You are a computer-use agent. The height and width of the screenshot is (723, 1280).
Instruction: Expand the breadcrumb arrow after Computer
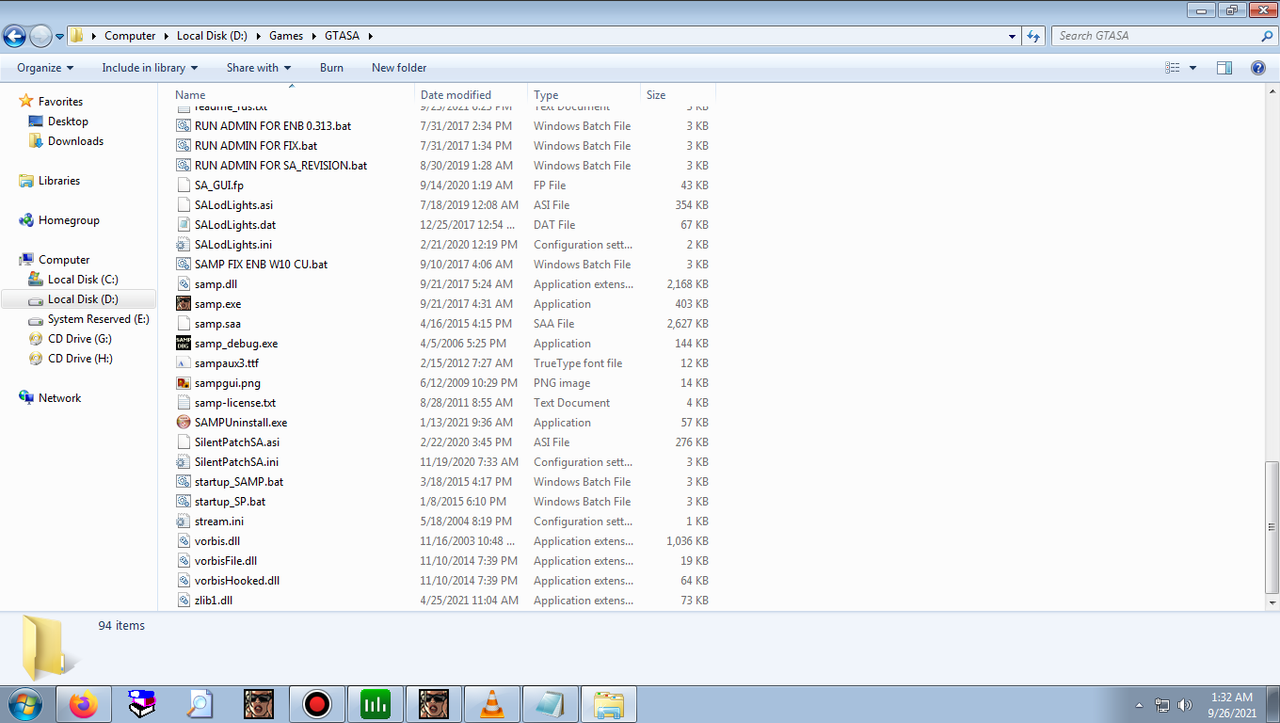coord(166,36)
